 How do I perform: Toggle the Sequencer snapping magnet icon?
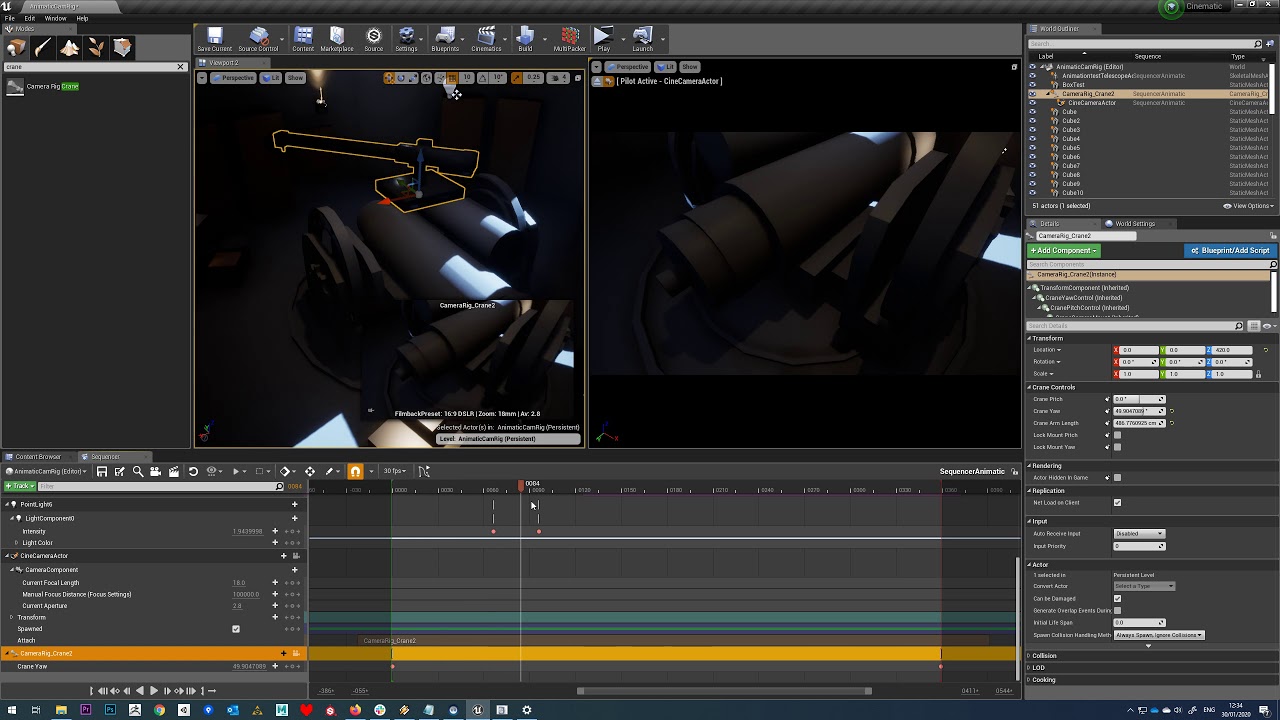point(355,471)
